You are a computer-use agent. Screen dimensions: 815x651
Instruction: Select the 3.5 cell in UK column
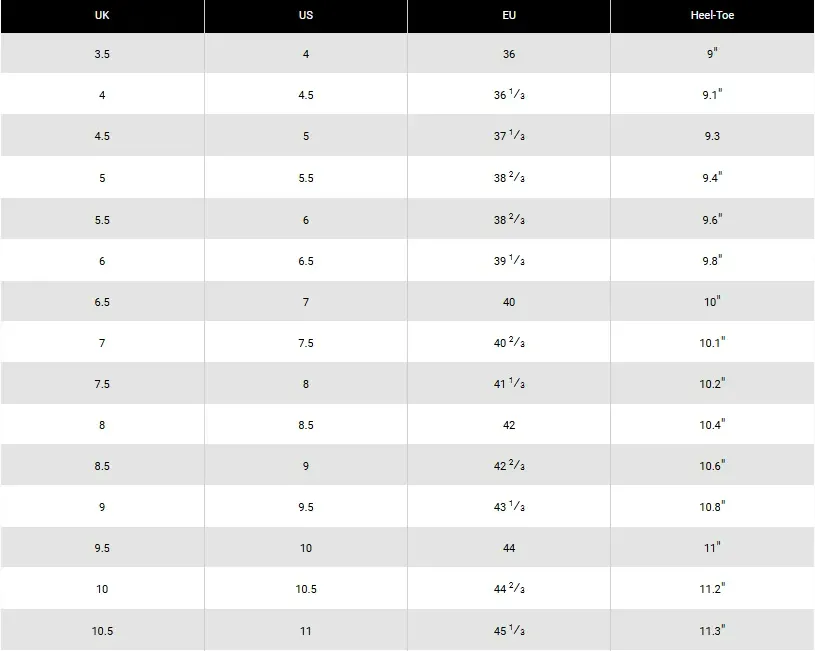click(x=102, y=54)
